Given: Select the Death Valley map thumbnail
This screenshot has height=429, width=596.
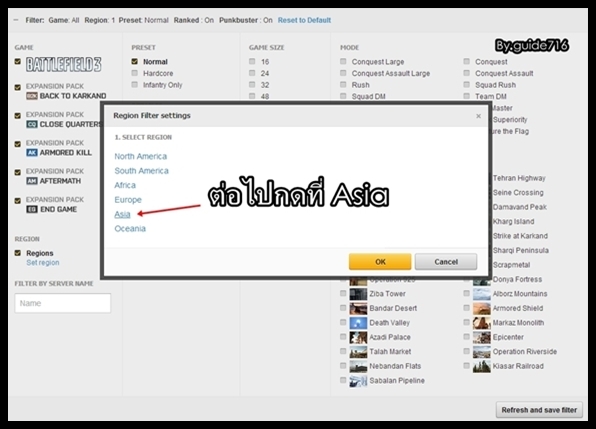Looking at the screenshot, I should pos(358,323).
